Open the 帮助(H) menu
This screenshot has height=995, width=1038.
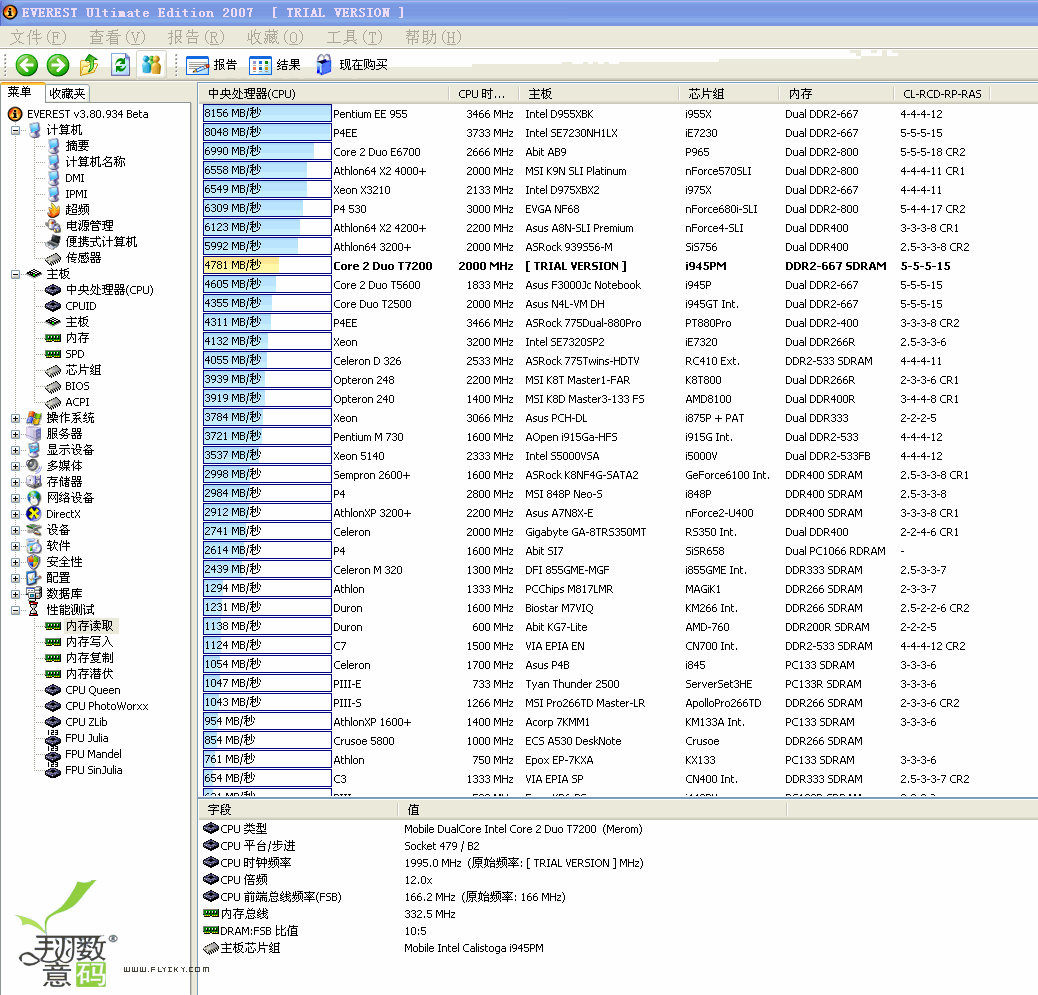tap(434, 37)
